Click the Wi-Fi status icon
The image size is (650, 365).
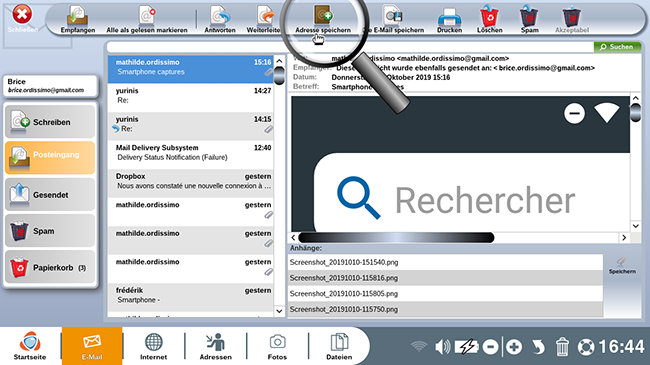coord(419,346)
